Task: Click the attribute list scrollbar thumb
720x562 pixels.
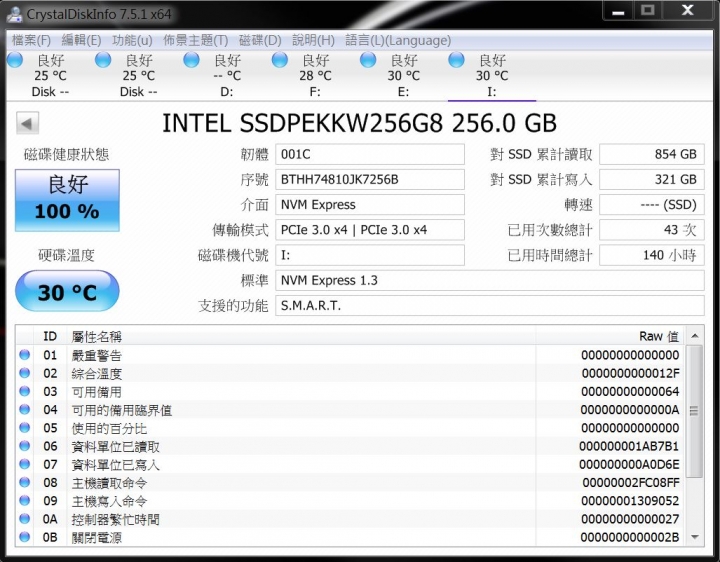Action: tap(695, 411)
